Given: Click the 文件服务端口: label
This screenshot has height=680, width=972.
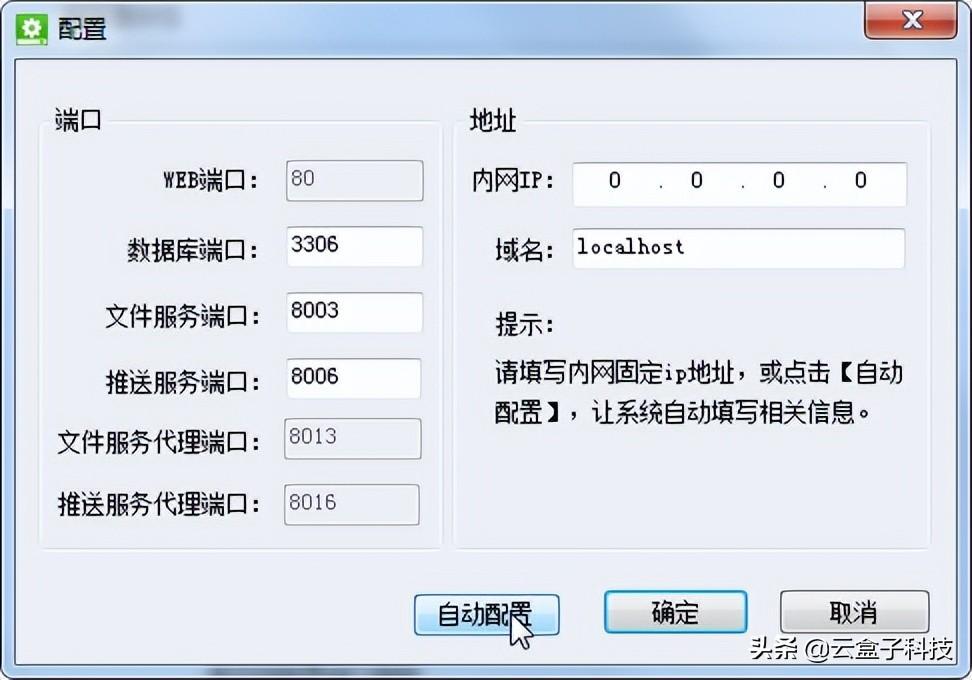Looking at the screenshot, I should point(182,316).
